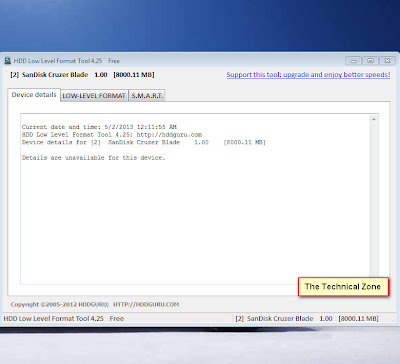Click the HDD Low Level Format Tool title icon
The image size is (400, 364).
(x=8, y=61)
